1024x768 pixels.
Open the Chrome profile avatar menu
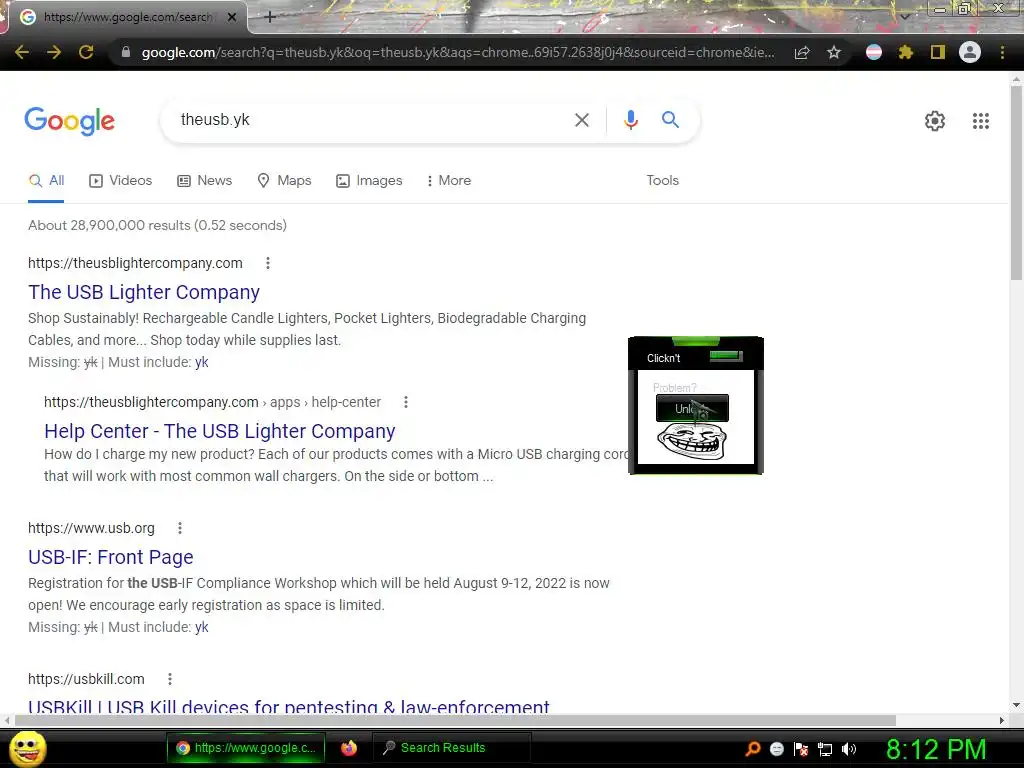pyautogui.click(x=970, y=52)
